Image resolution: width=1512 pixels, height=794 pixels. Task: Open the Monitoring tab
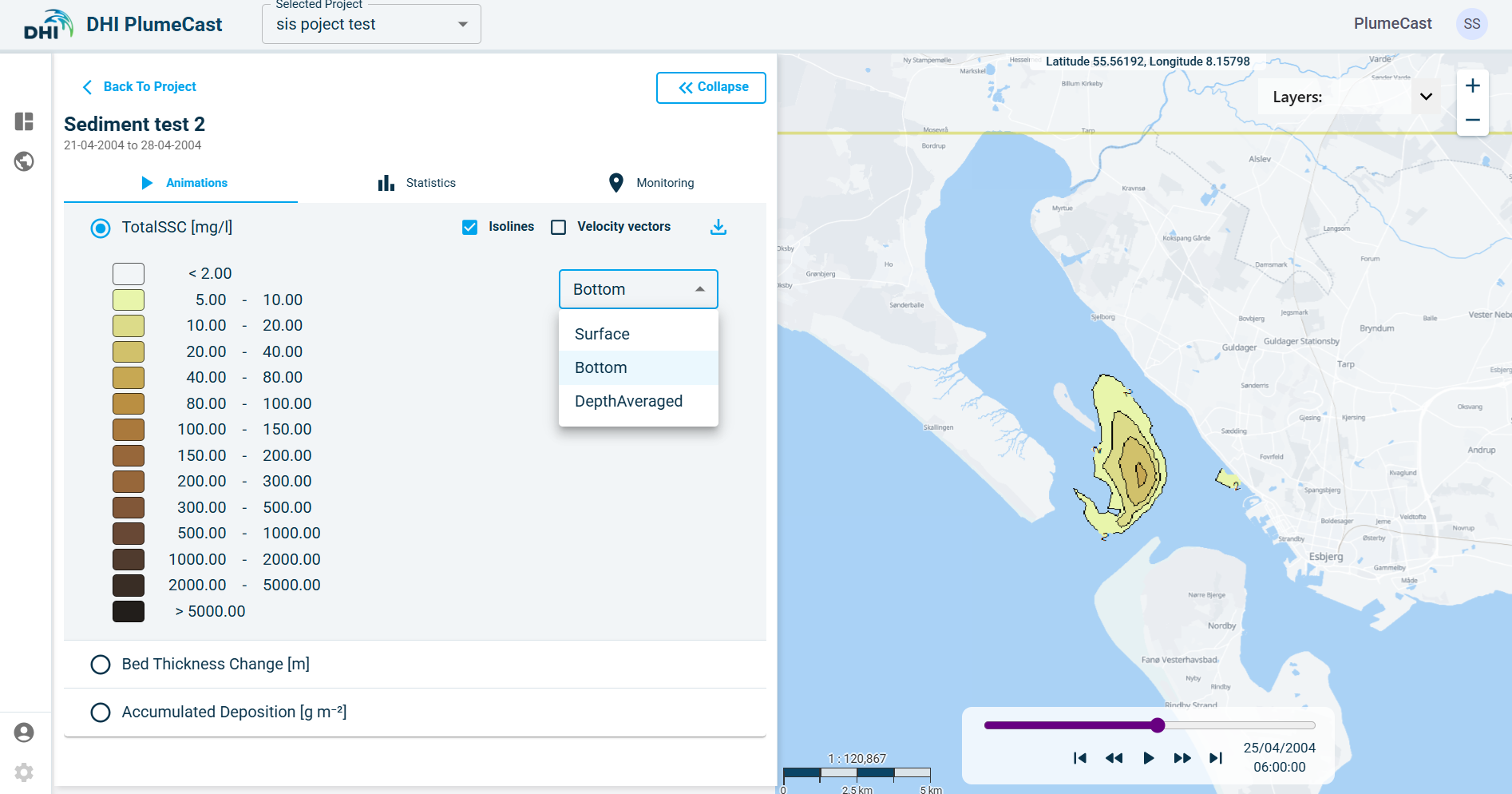(x=651, y=183)
